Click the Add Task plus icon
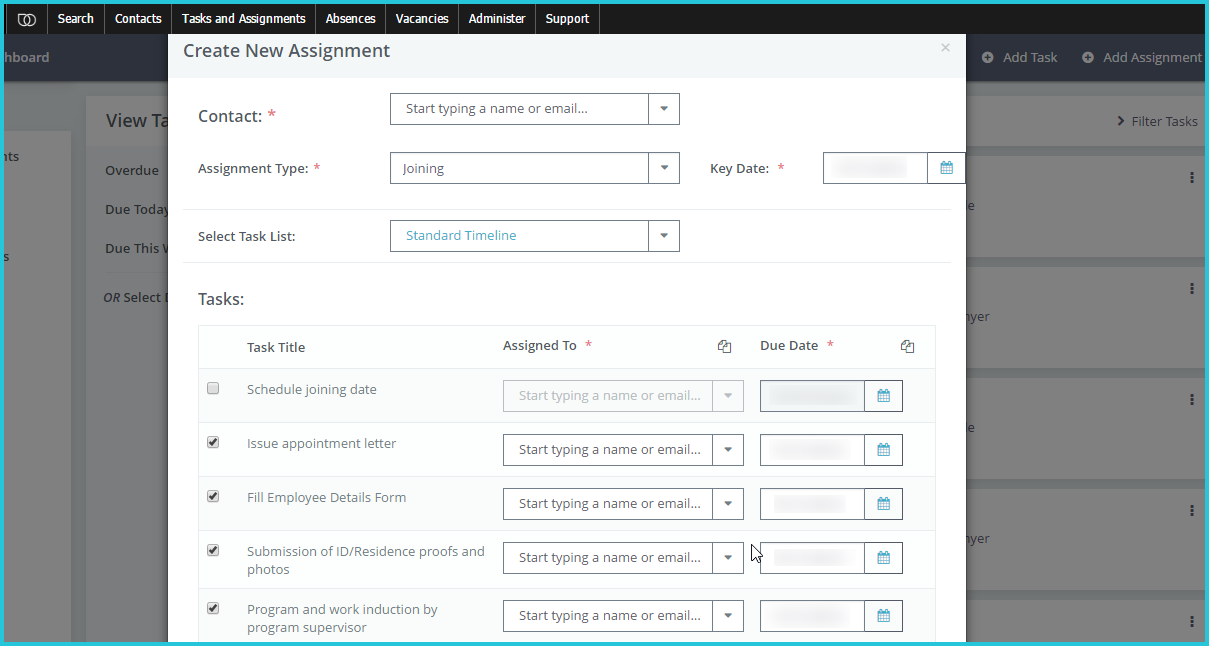Screen dimensions: 1209x646 [x=988, y=58]
